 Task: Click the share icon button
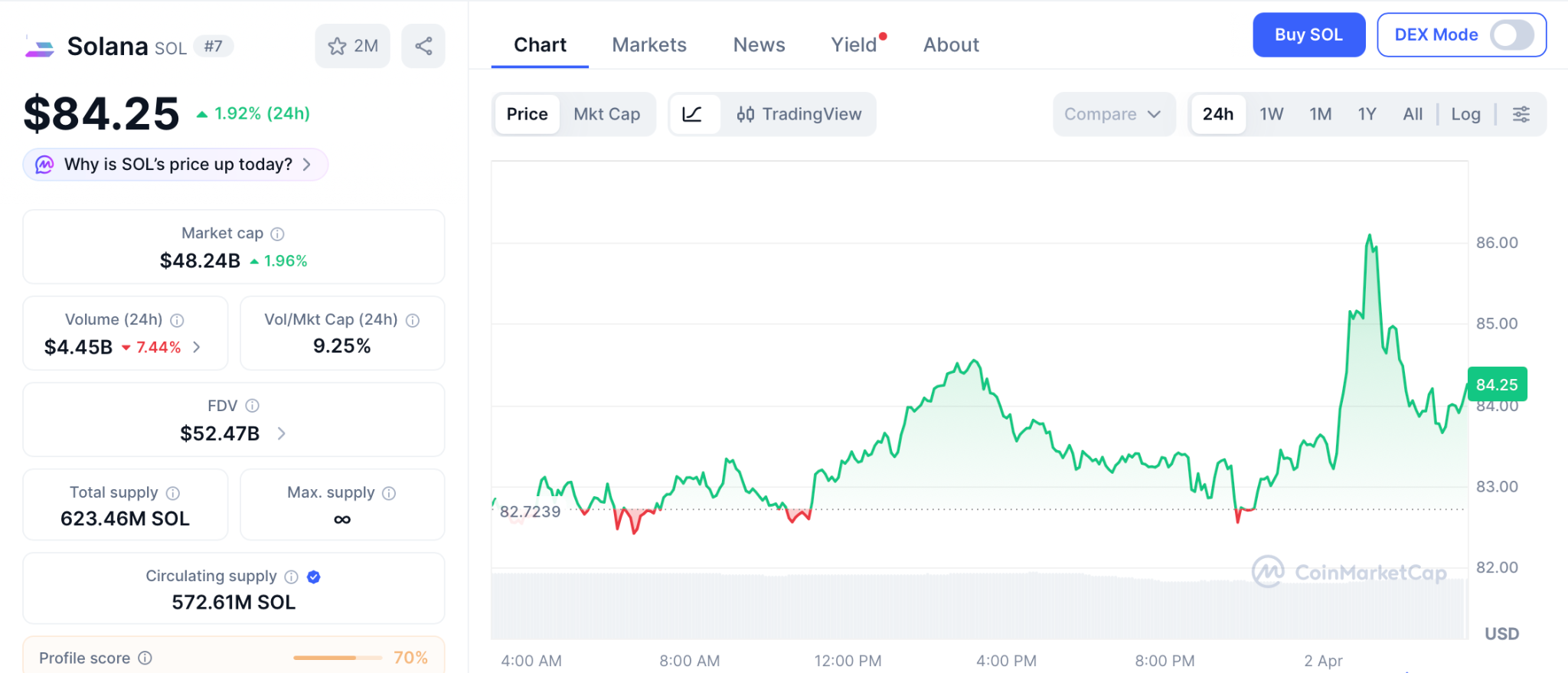click(423, 46)
